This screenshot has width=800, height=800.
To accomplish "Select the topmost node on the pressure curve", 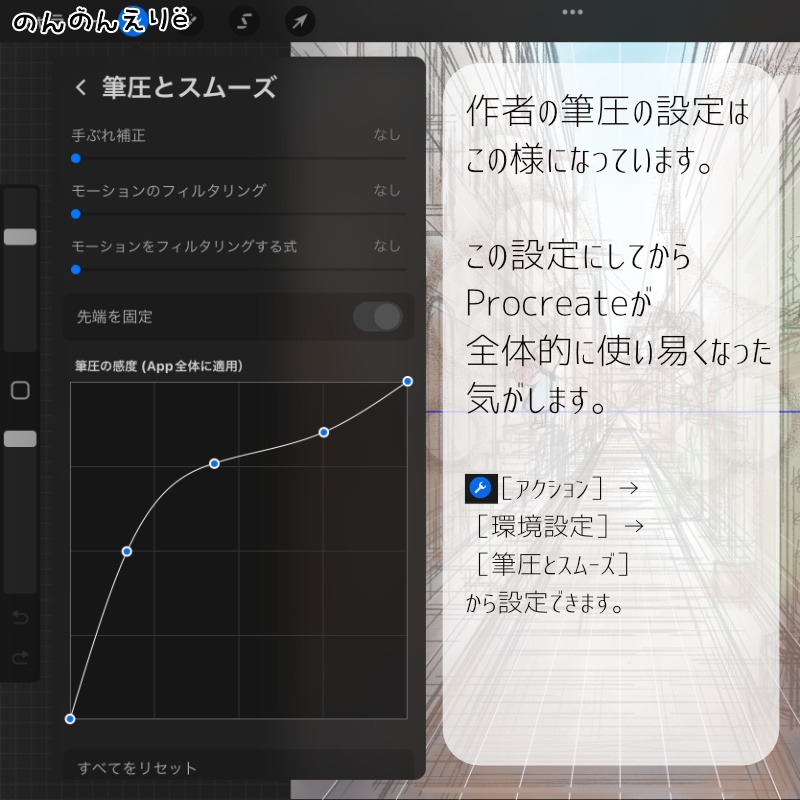I will tap(407, 381).
